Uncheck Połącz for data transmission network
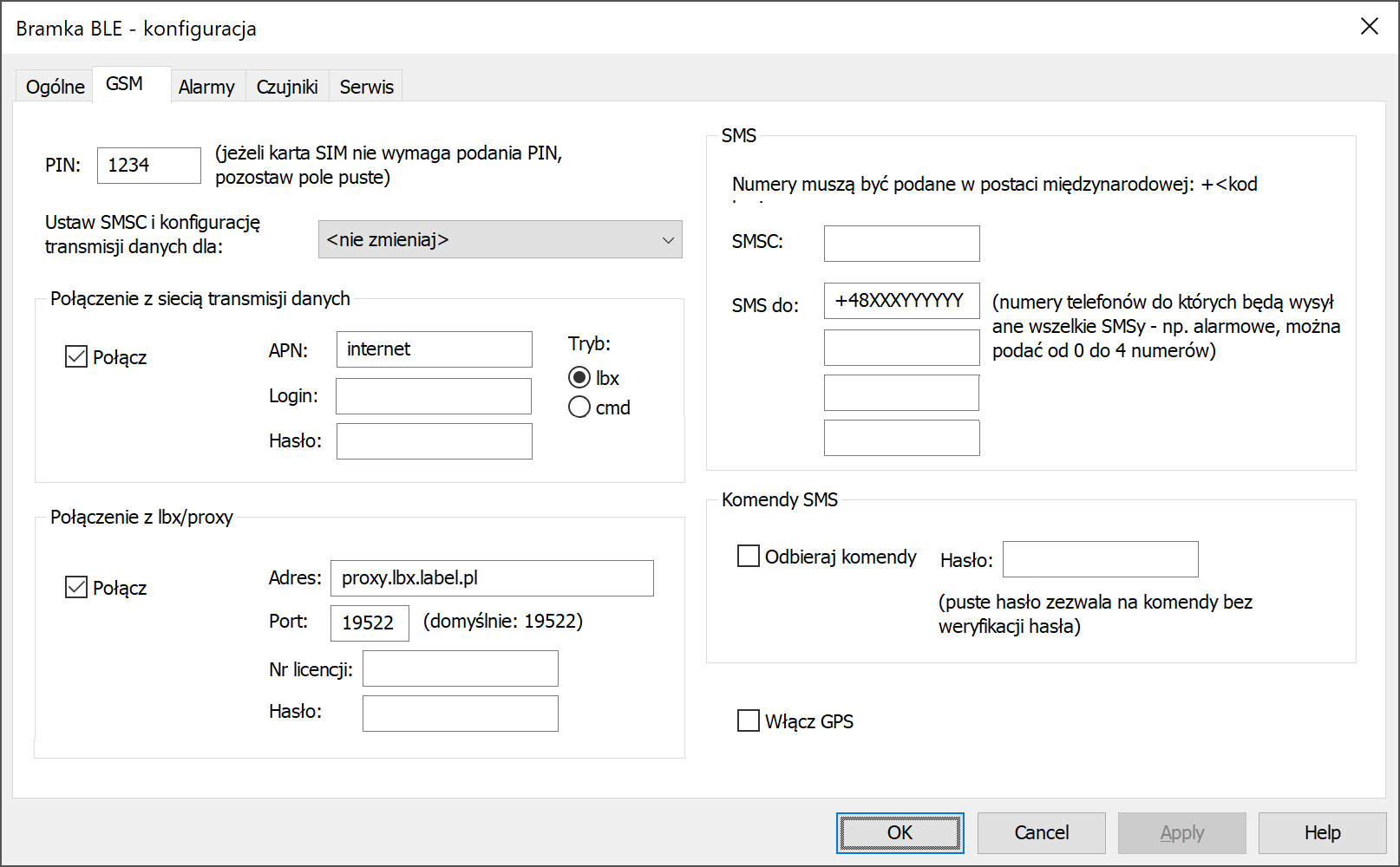 (76, 356)
